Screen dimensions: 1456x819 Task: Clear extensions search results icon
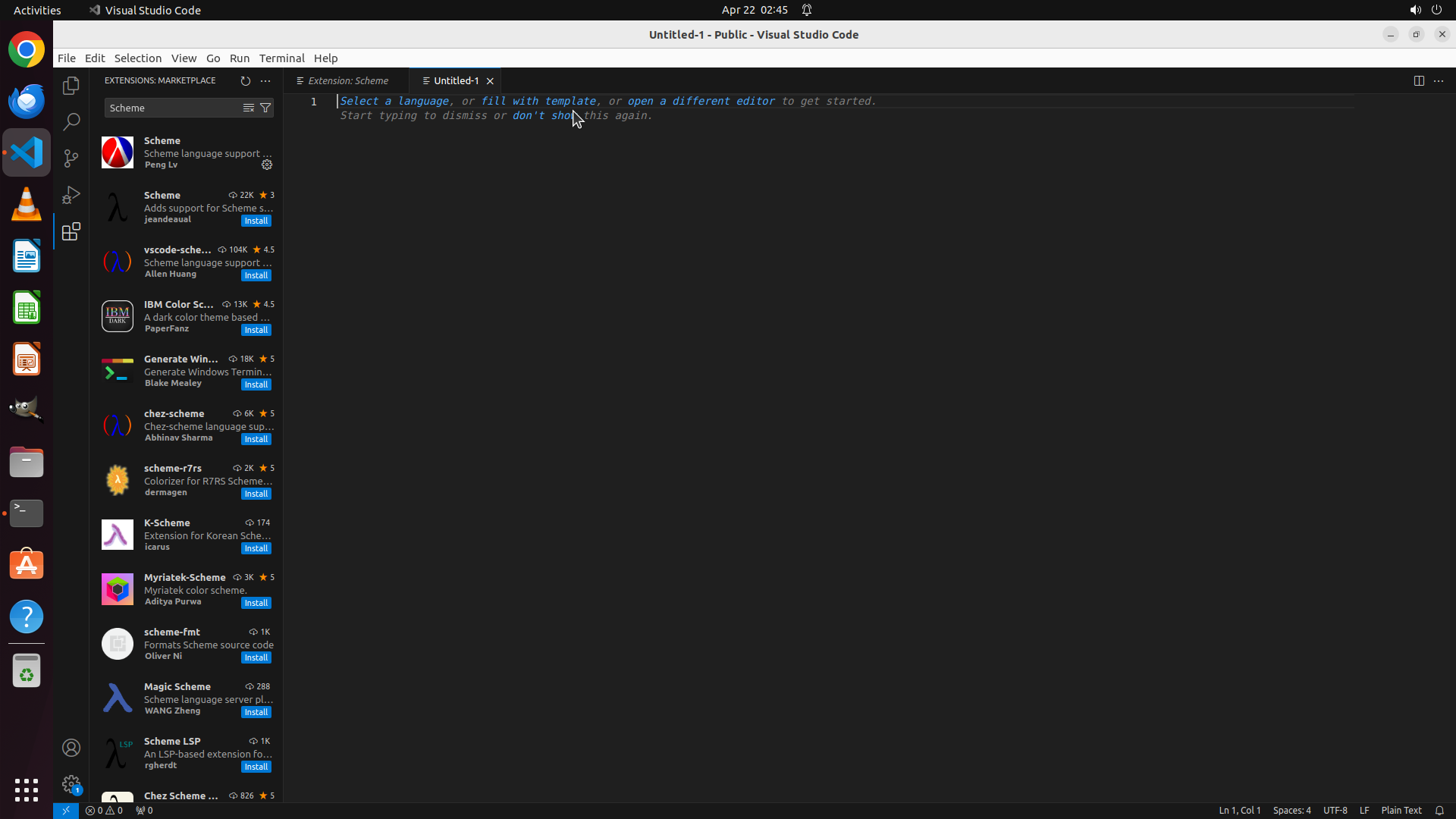(248, 108)
